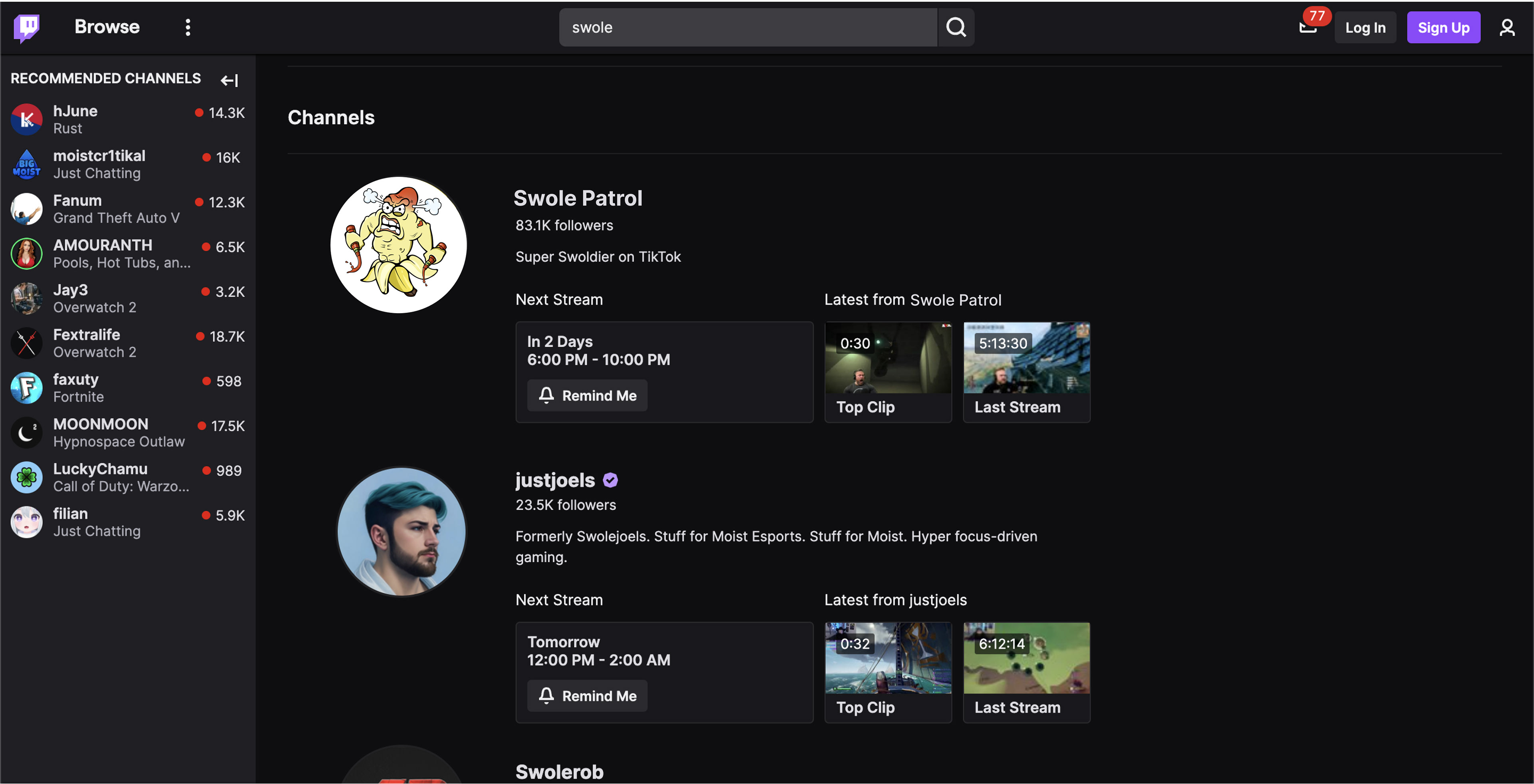Image resolution: width=1534 pixels, height=784 pixels.
Task: Click the Channels section heading
Action: coord(331,117)
